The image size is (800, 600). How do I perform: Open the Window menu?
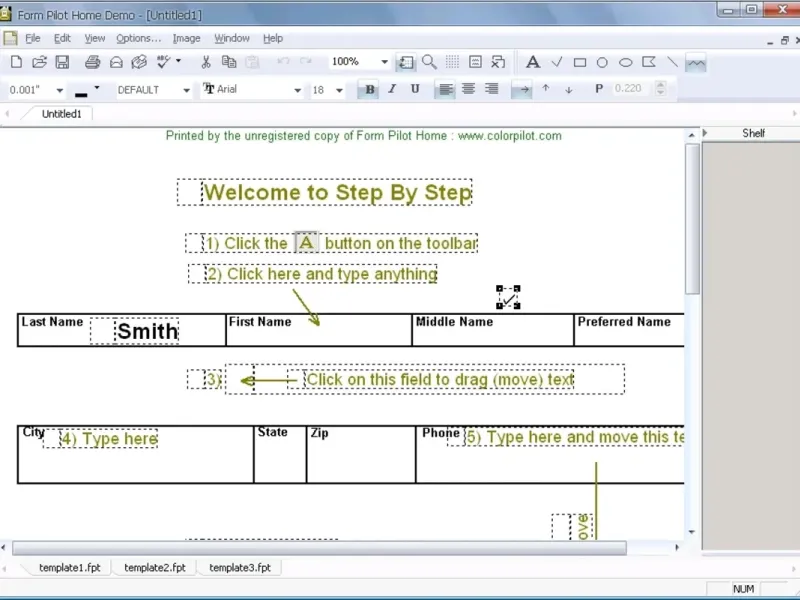click(232, 38)
